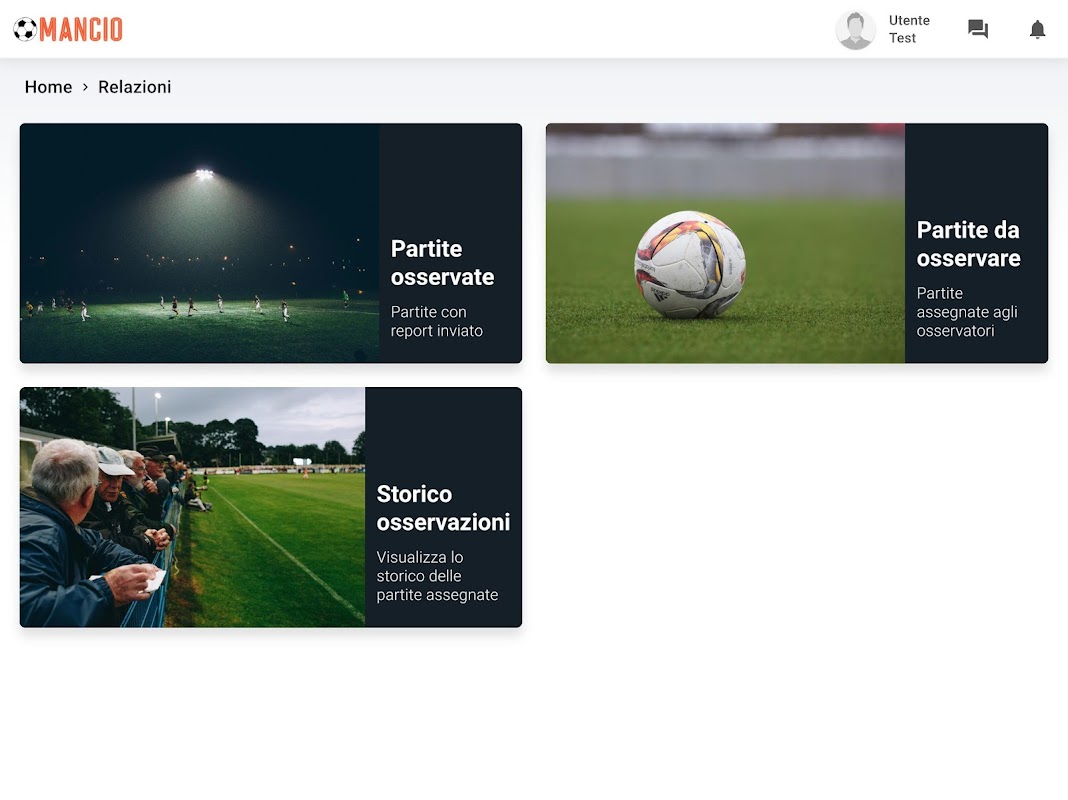1068x800 pixels.
Task: Open the Partite da osservare card title
Action: point(968,244)
